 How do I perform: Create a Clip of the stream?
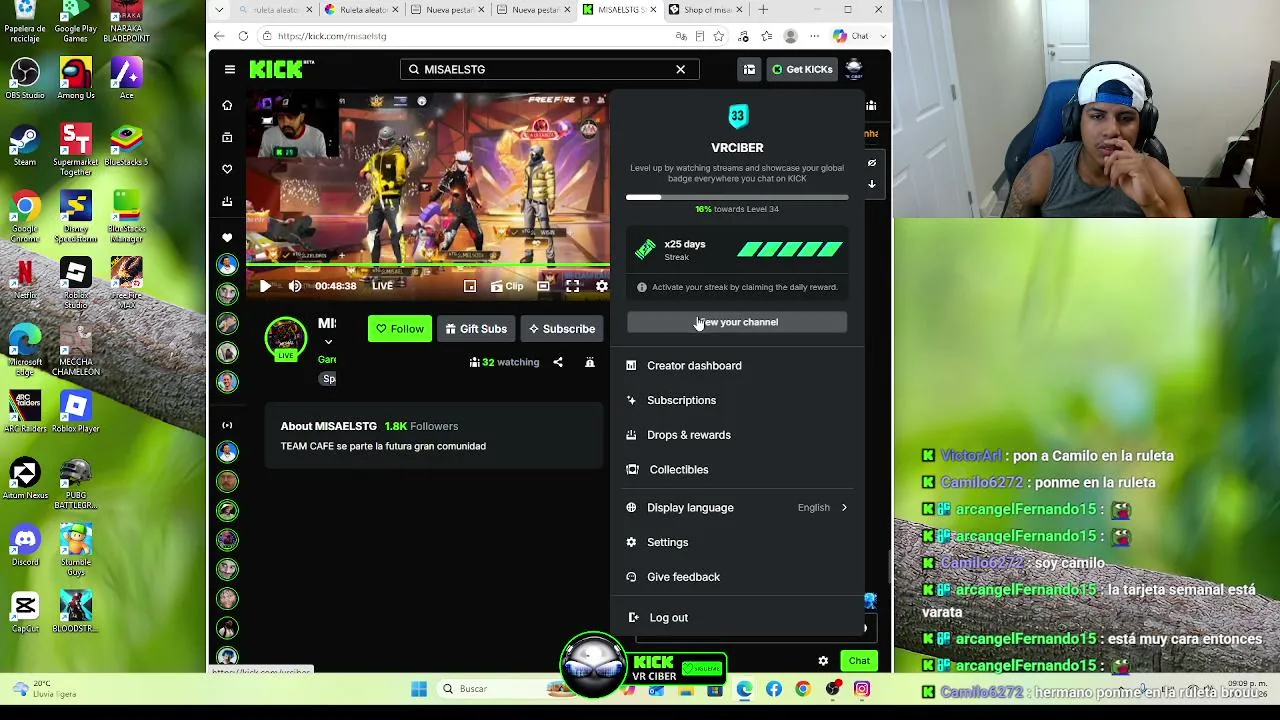tap(506, 286)
